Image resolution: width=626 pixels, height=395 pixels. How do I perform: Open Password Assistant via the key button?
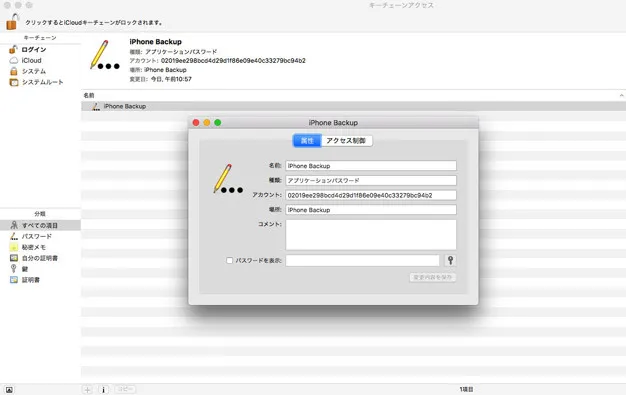(x=450, y=260)
